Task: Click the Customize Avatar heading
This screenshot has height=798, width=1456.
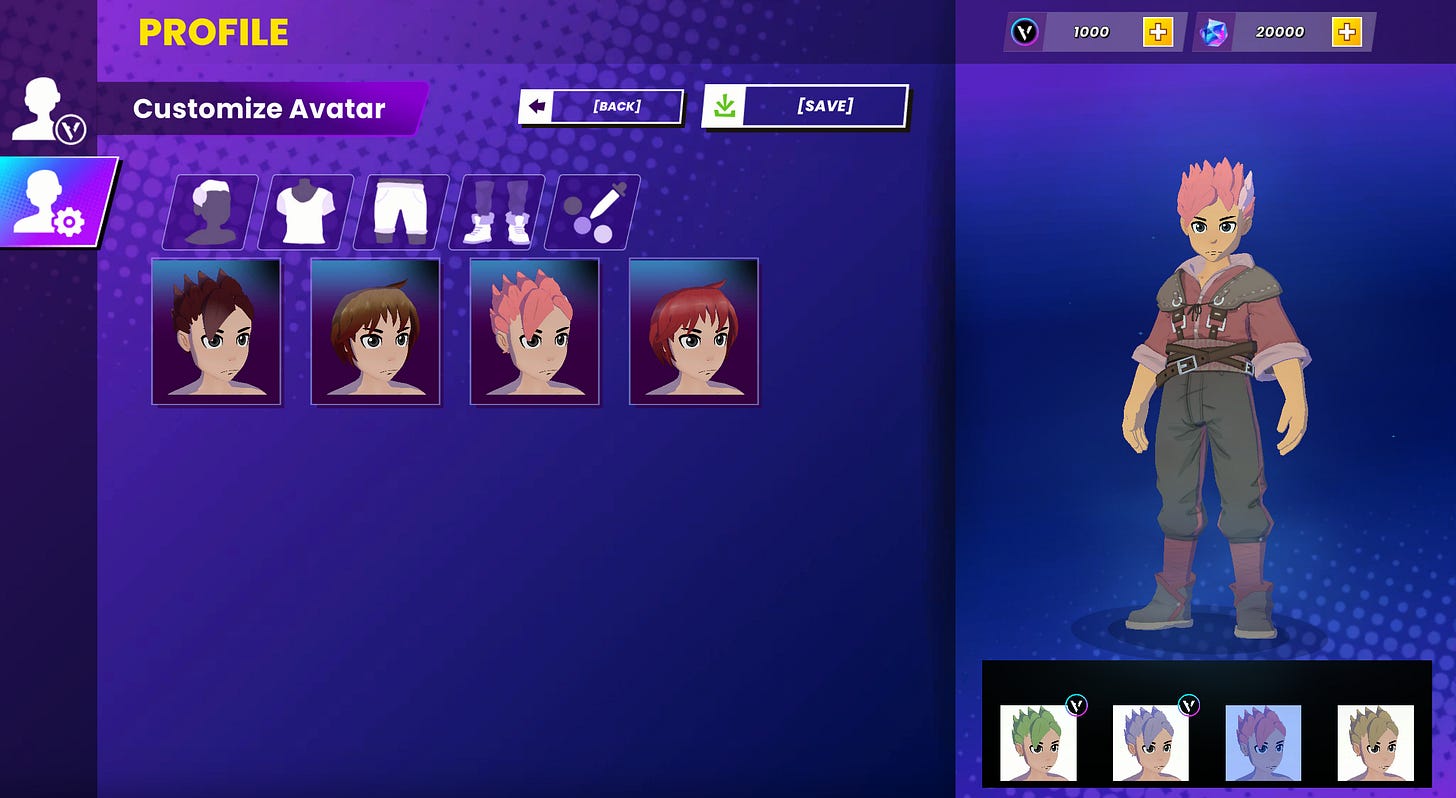Action: (259, 108)
